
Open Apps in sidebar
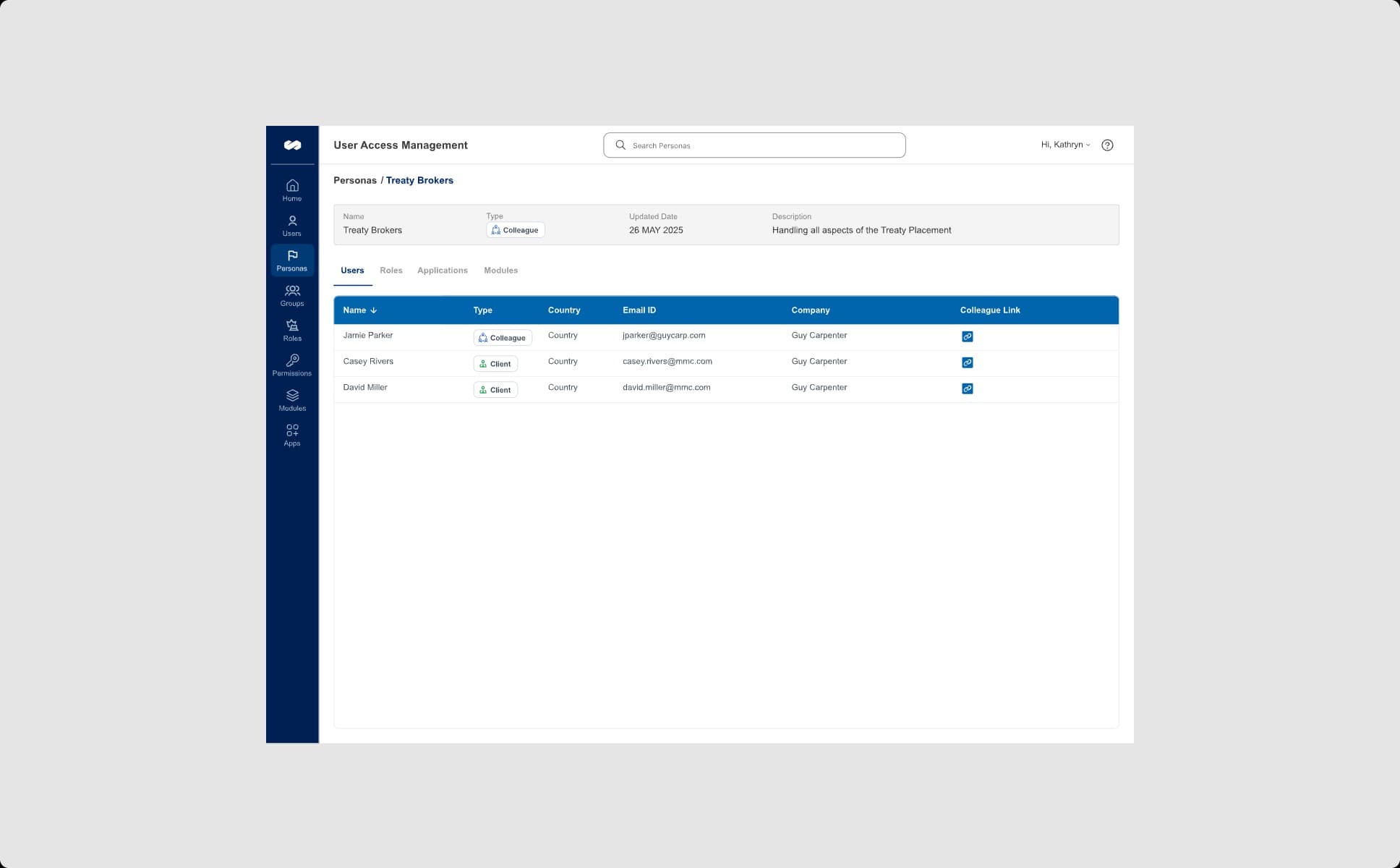(292, 435)
